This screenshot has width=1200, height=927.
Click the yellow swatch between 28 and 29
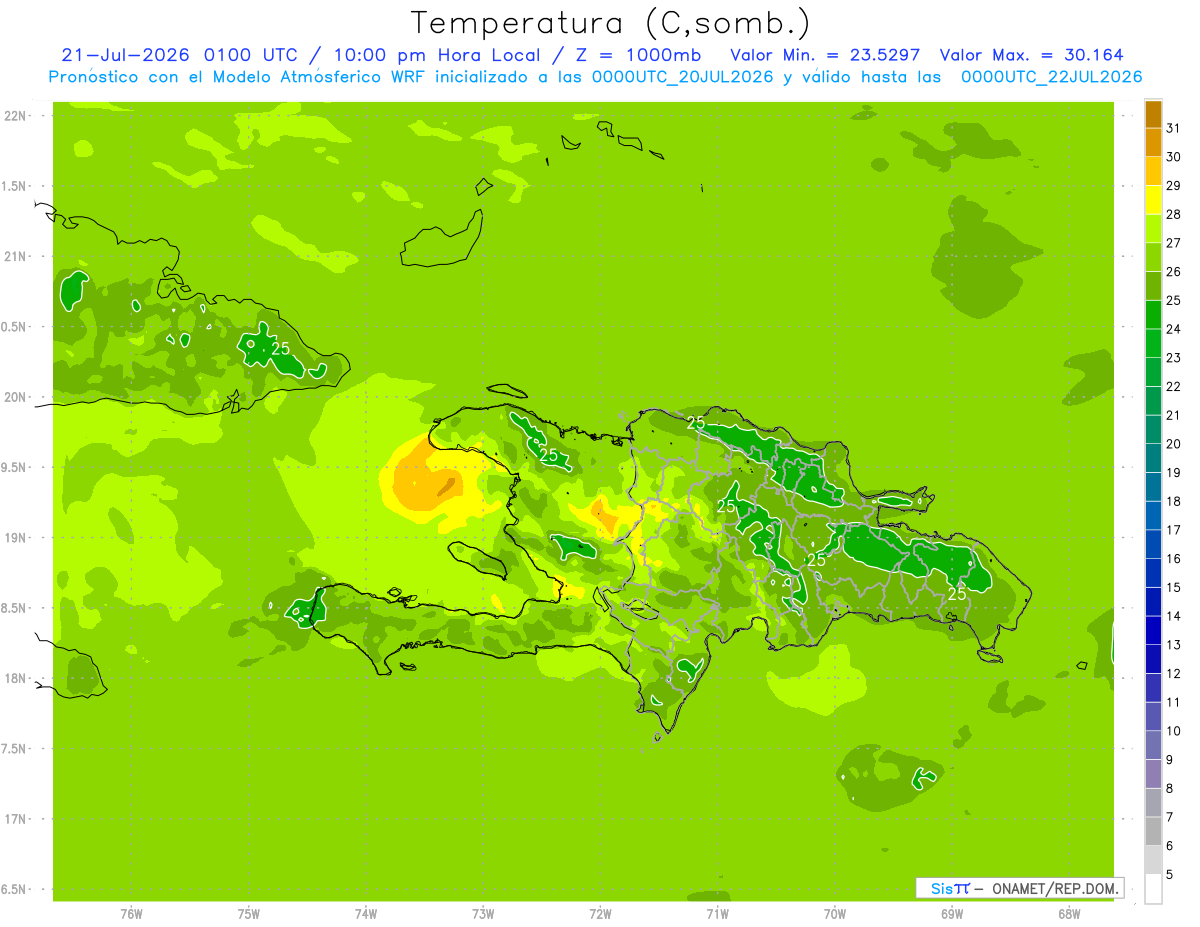point(1153,200)
